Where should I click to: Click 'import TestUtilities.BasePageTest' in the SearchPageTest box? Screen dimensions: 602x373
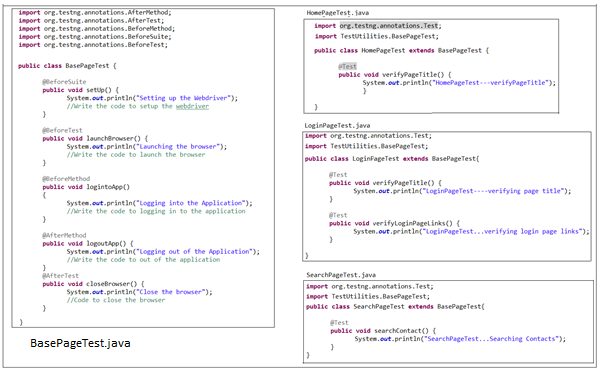[368, 296]
